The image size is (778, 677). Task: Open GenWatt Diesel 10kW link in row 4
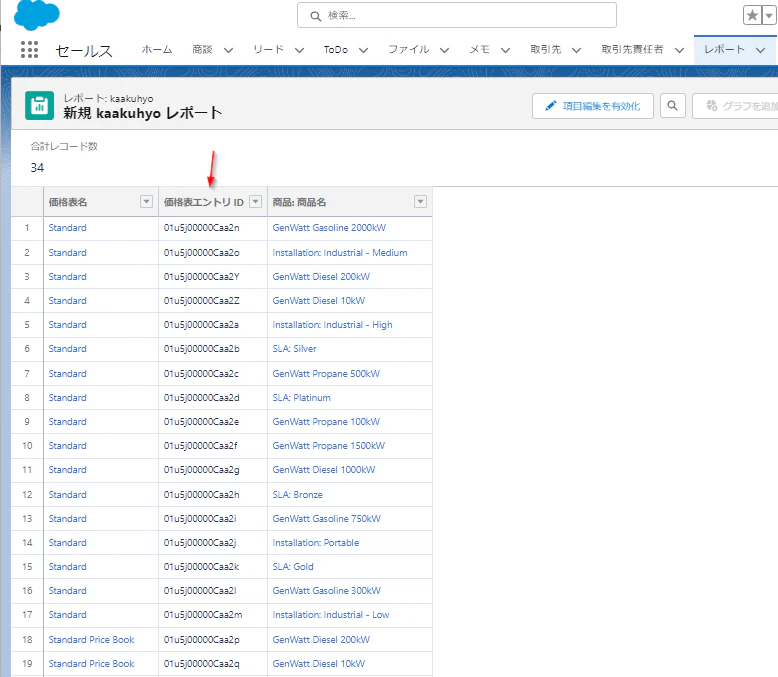tap(319, 301)
